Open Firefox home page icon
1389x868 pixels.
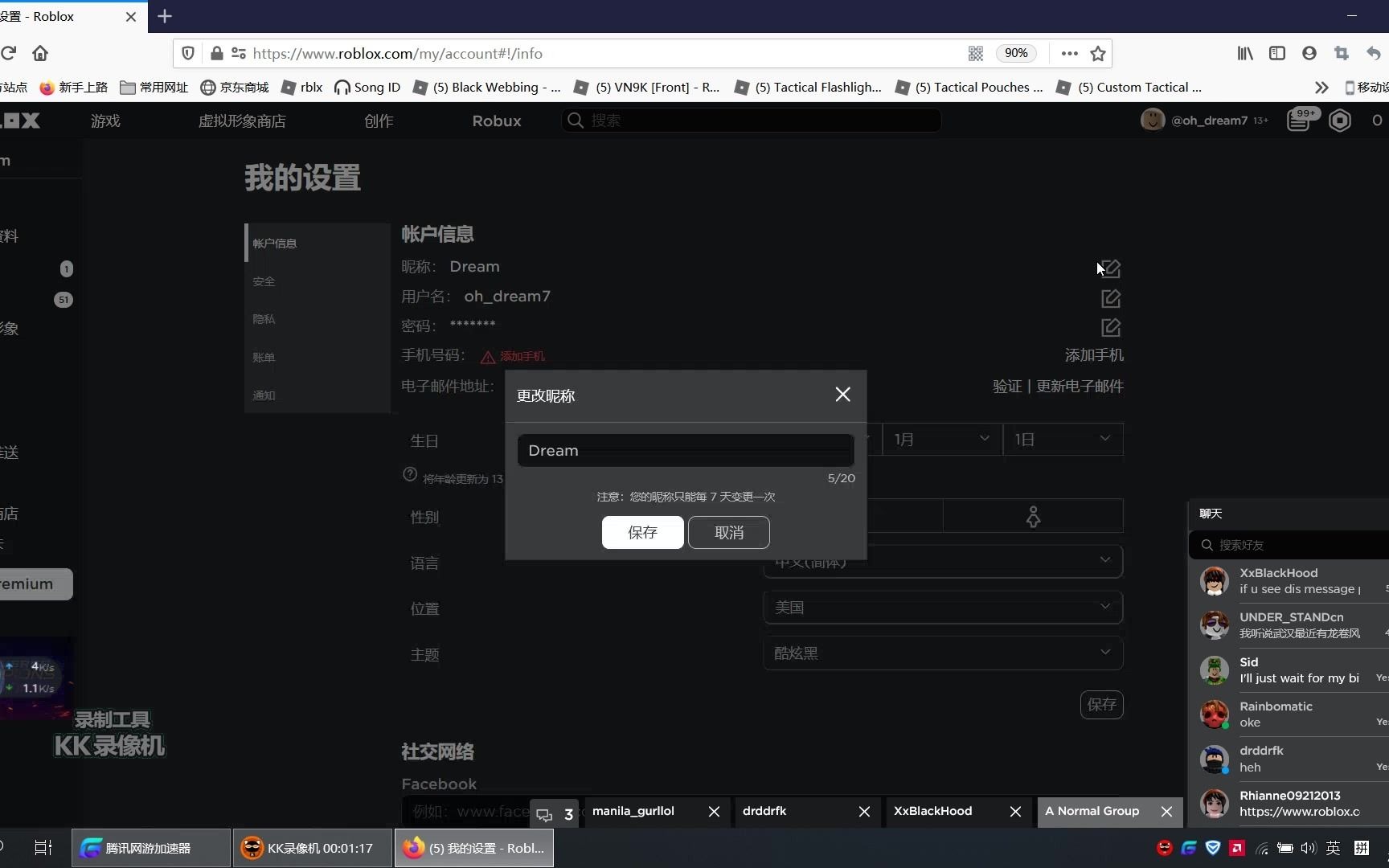pyautogui.click(x=39, y=53)
